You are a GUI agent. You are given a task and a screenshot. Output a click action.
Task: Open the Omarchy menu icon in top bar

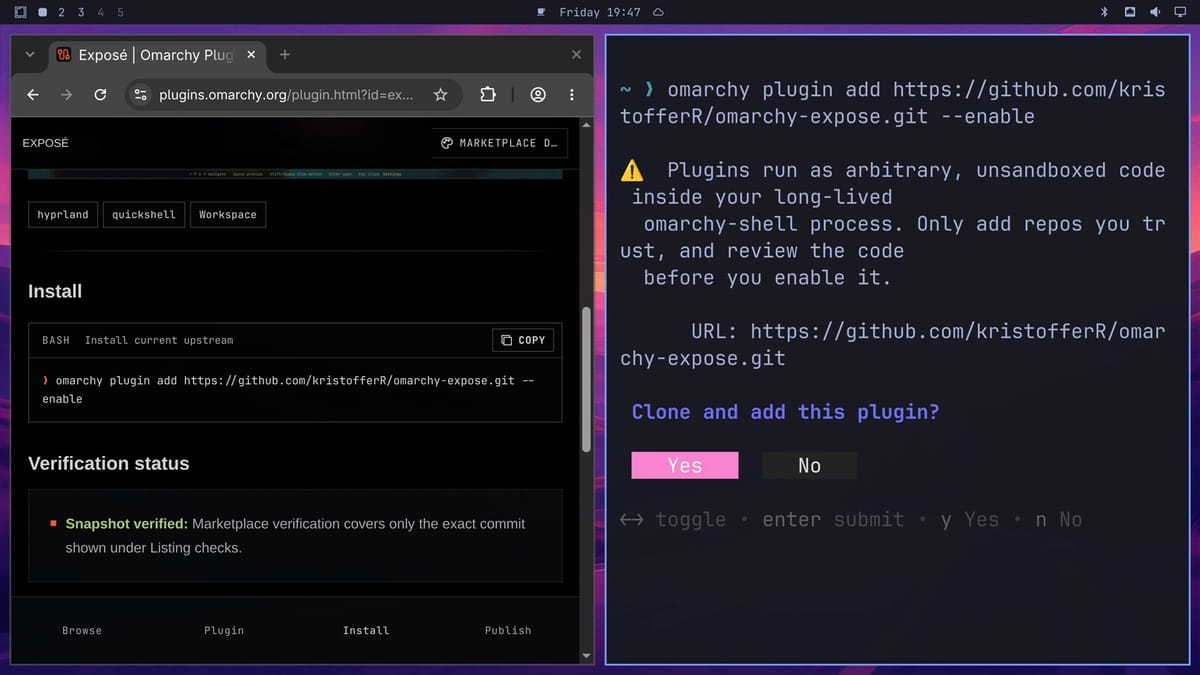point(20,12)
